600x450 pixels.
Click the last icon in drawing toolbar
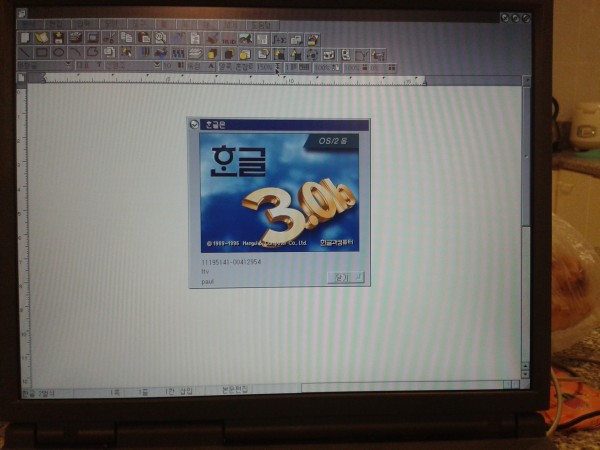(x=379, y=56)
